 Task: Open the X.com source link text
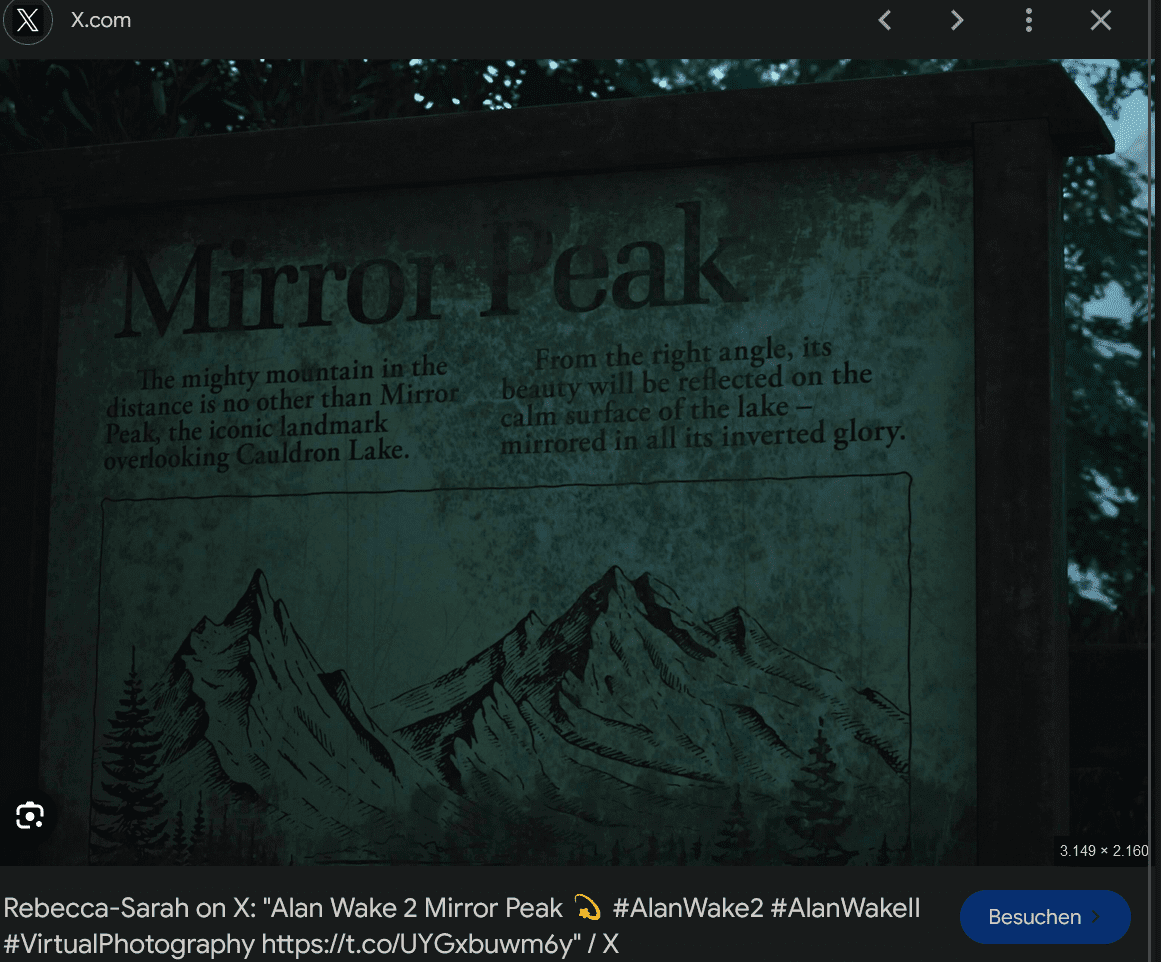101,20
